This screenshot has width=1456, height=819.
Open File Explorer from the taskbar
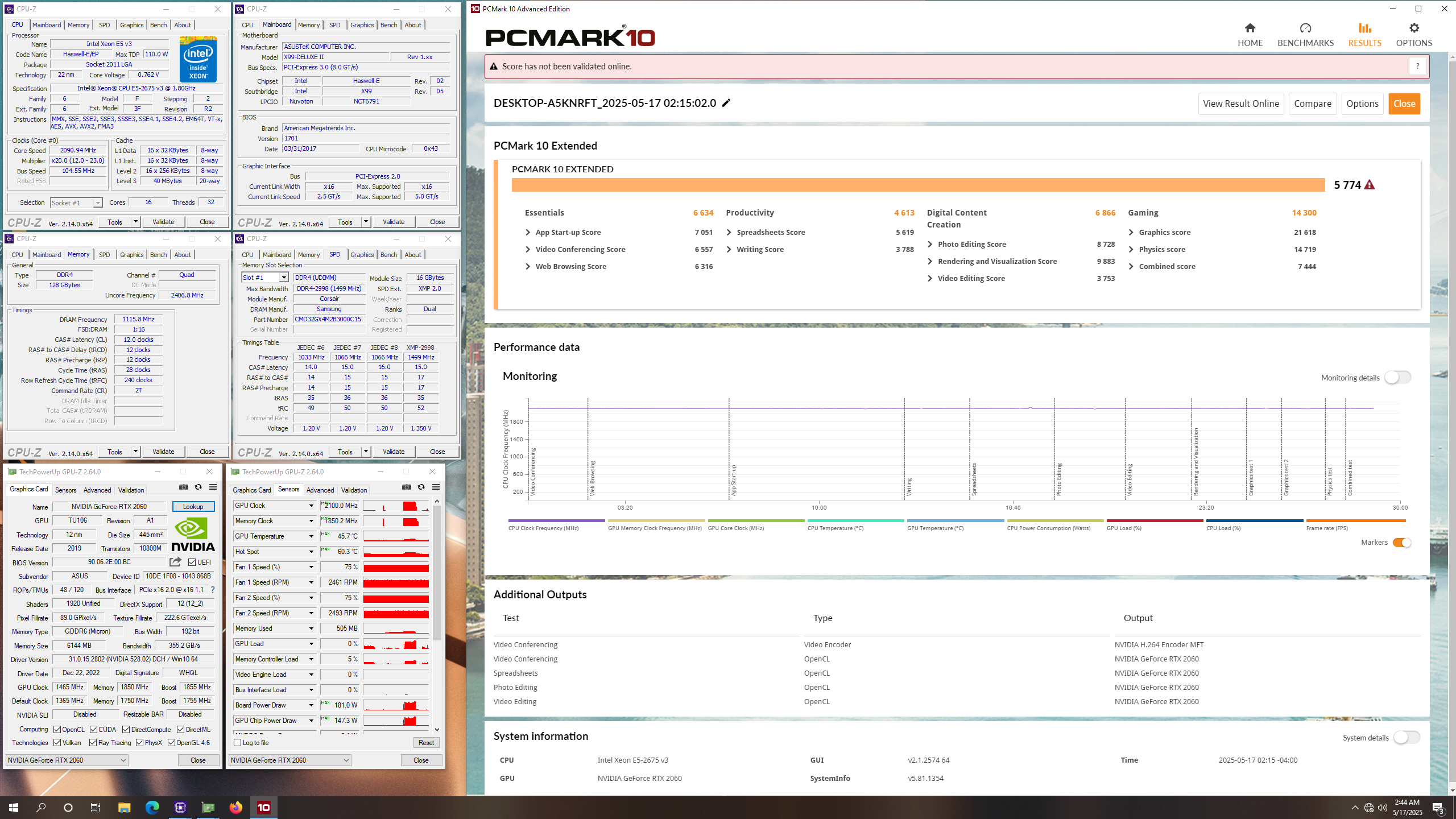point(124,808)
